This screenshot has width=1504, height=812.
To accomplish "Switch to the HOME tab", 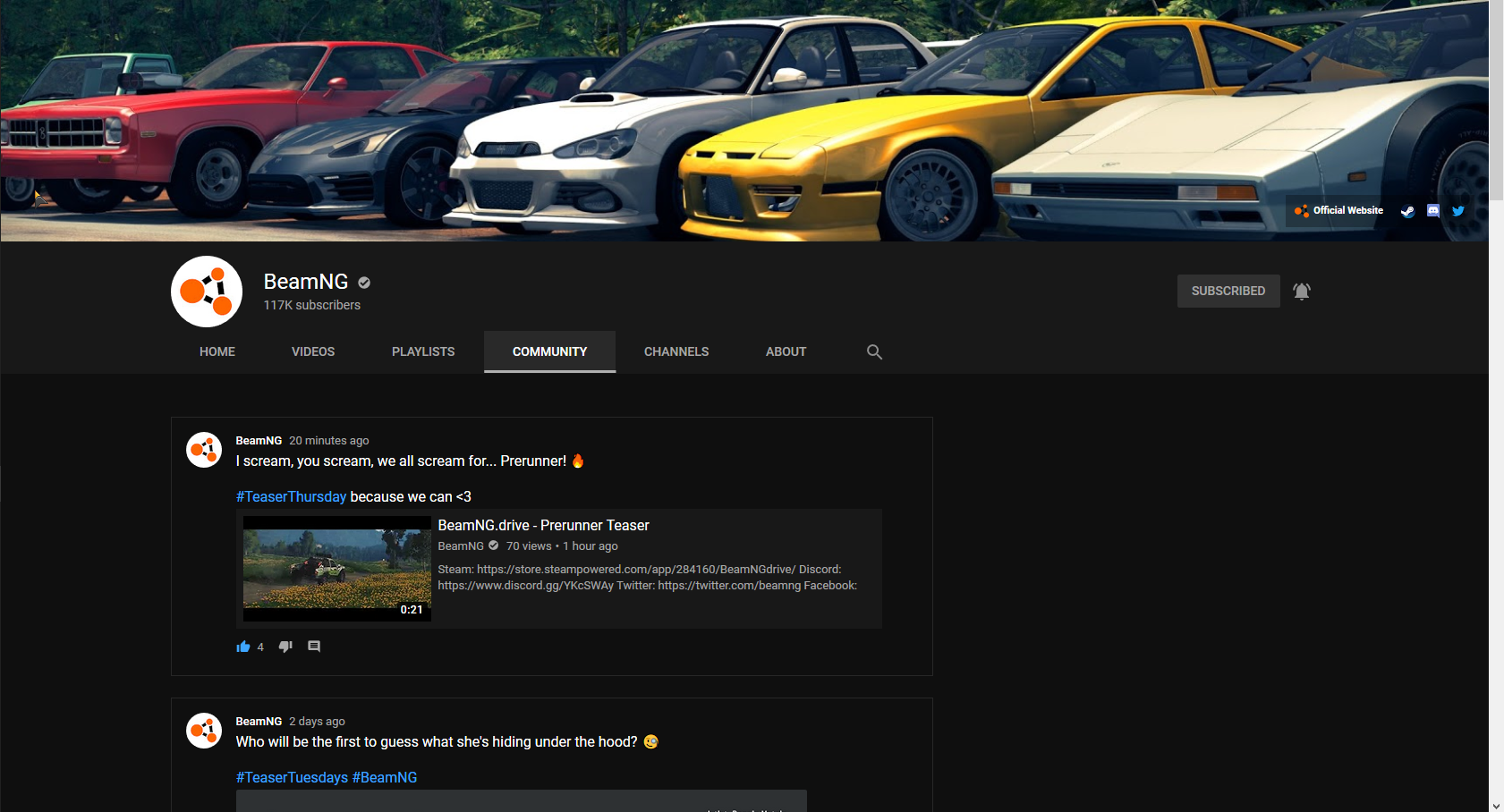I will click(x=217, y=351).
